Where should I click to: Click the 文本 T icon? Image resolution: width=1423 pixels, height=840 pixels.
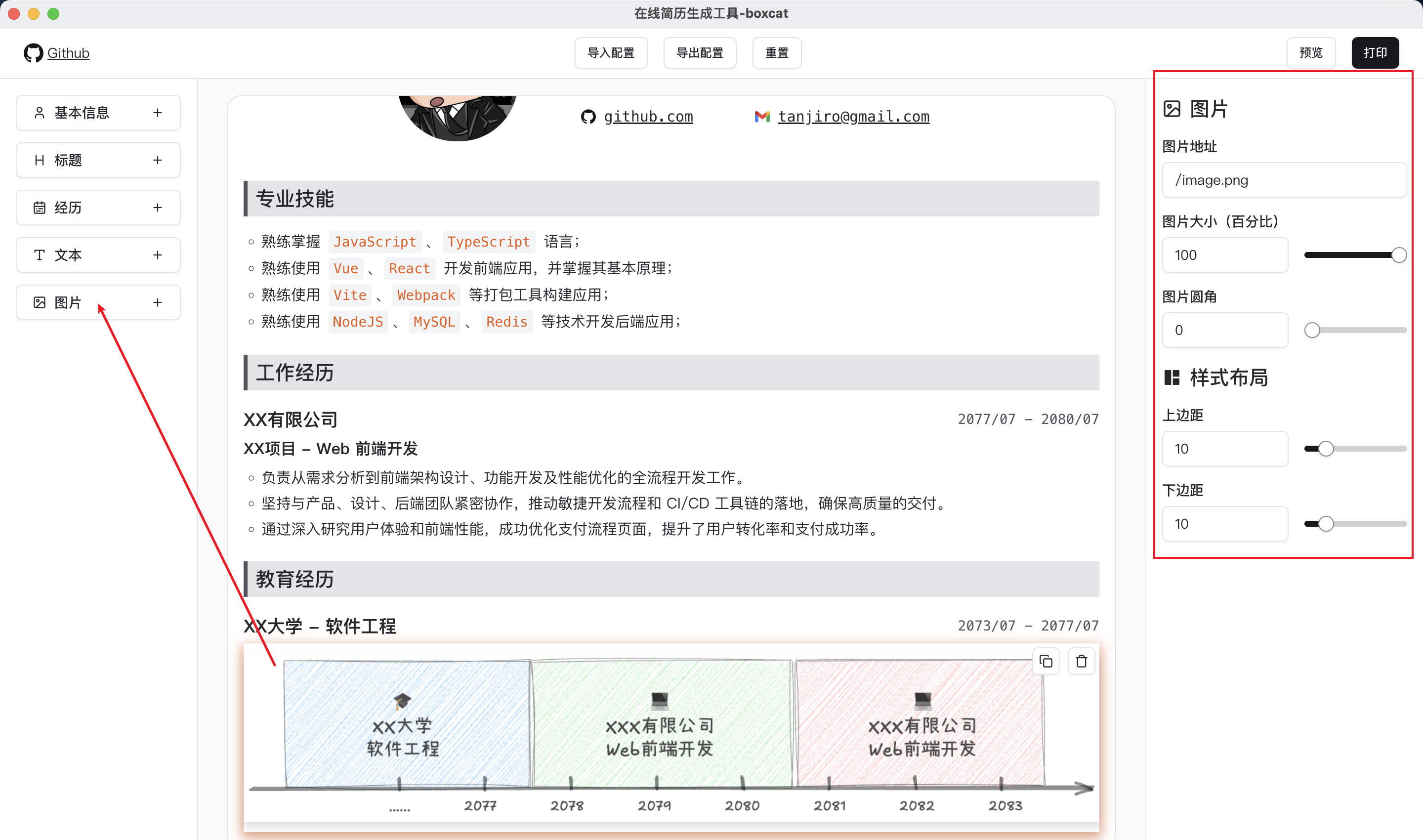[x=39, y=255]
